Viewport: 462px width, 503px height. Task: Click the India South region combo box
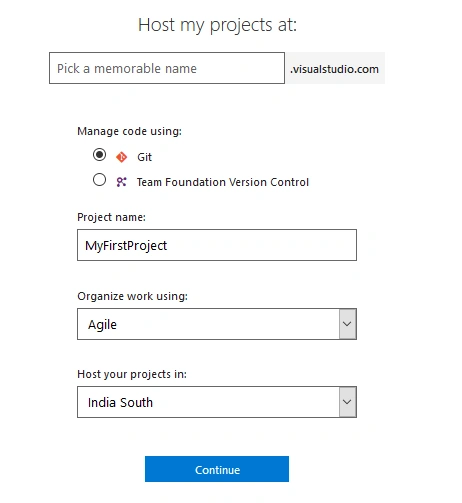point(217,402)
